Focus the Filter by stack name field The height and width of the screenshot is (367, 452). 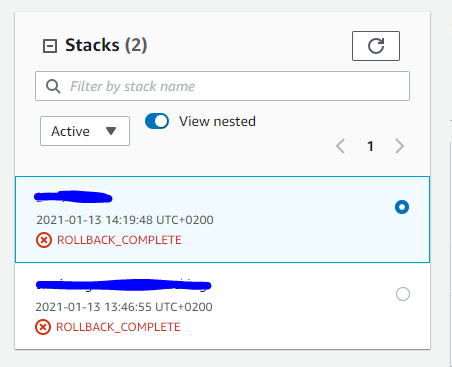tap(222, 86)
